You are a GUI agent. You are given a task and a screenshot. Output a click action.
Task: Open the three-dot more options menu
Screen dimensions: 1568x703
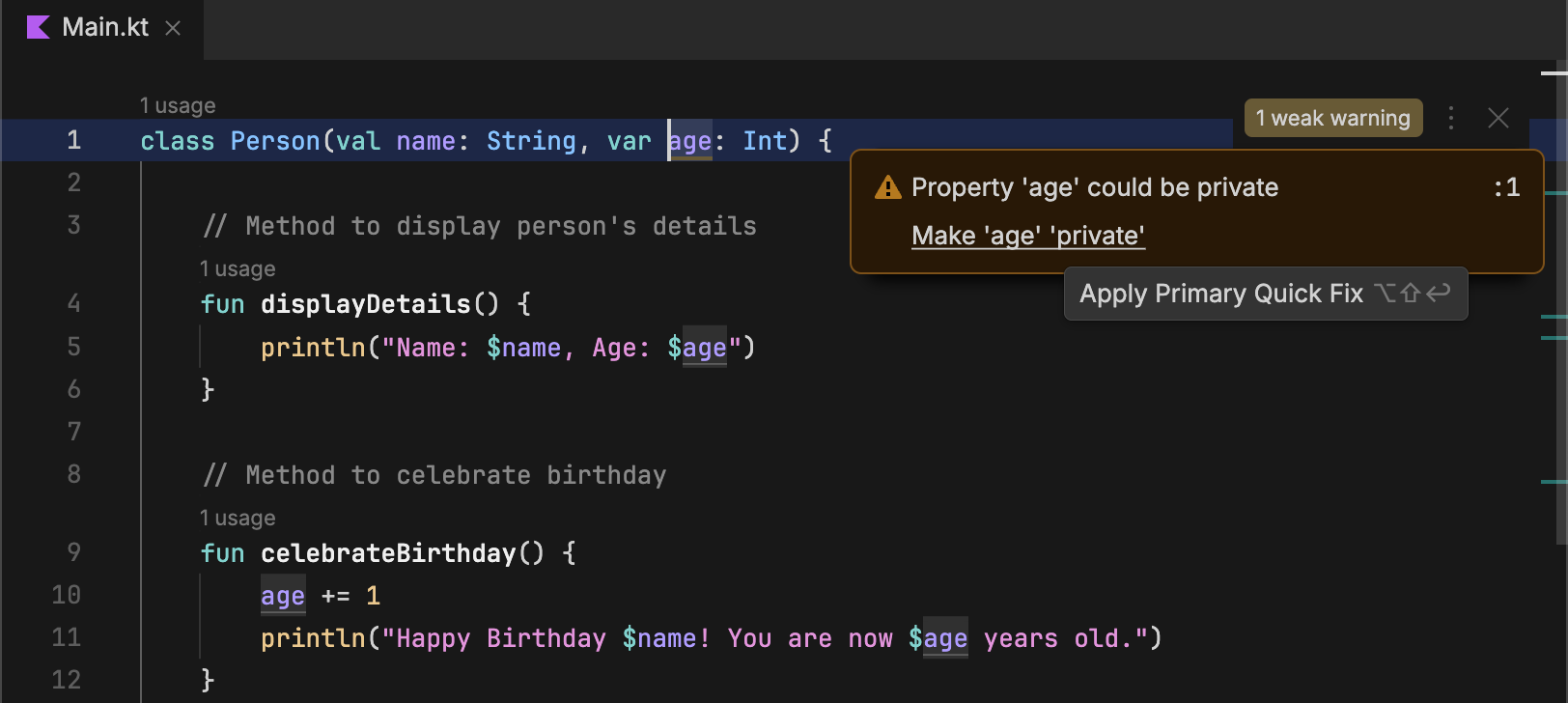click(x=1450, y=118)
